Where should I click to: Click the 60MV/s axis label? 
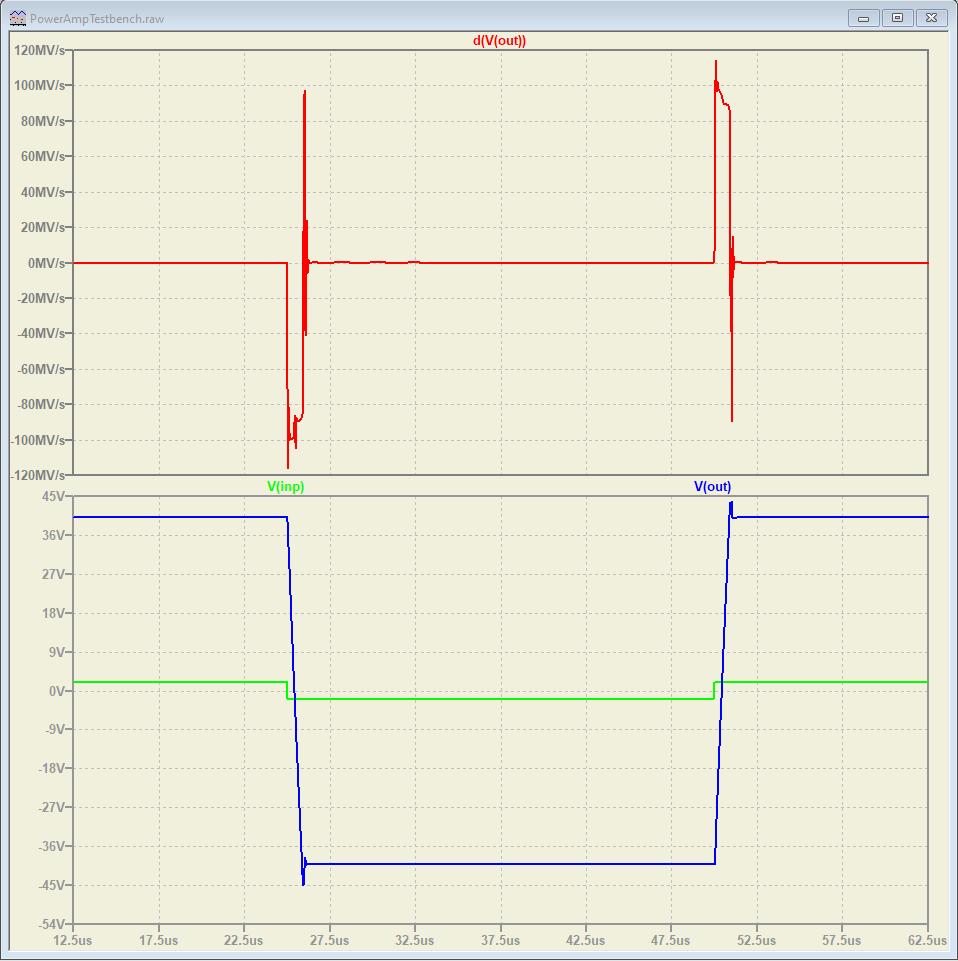tap(42, 156)
